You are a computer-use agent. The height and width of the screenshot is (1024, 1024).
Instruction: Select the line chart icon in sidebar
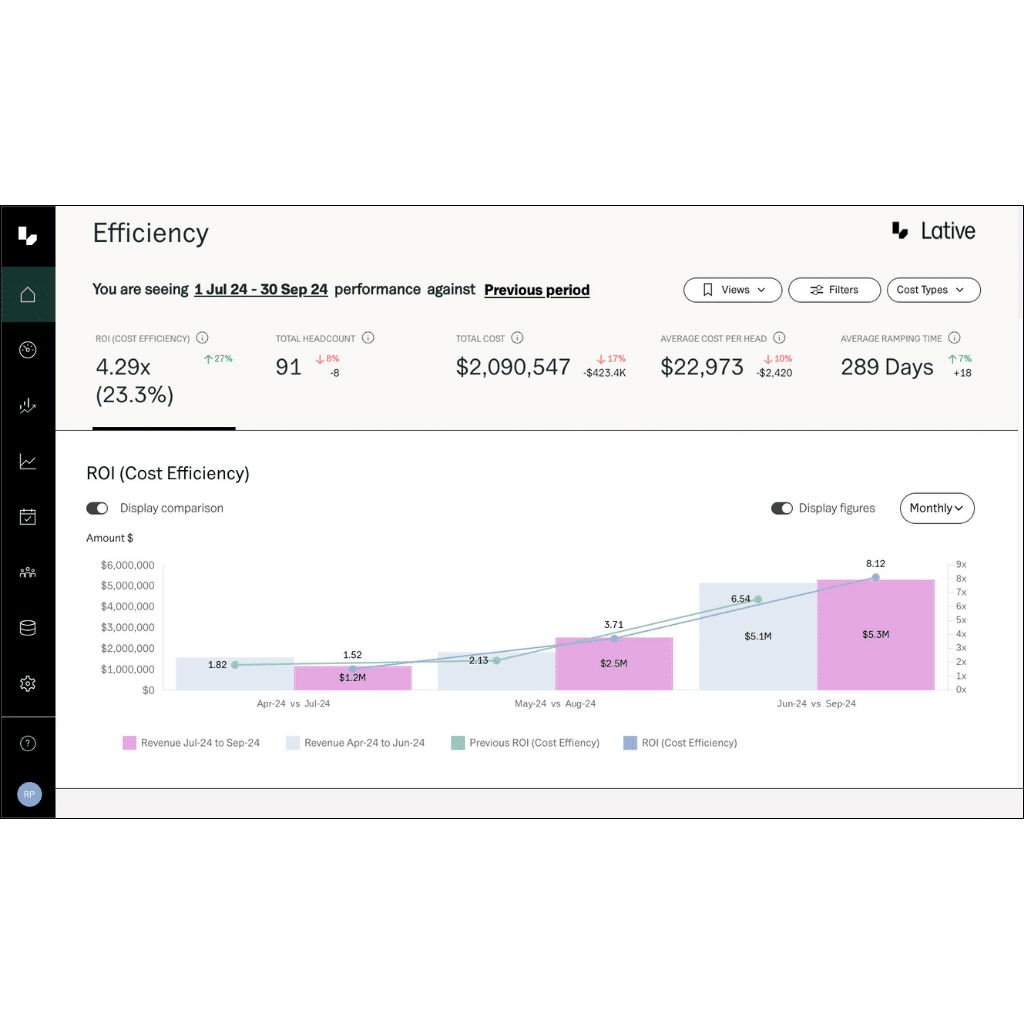coord(28,460)
